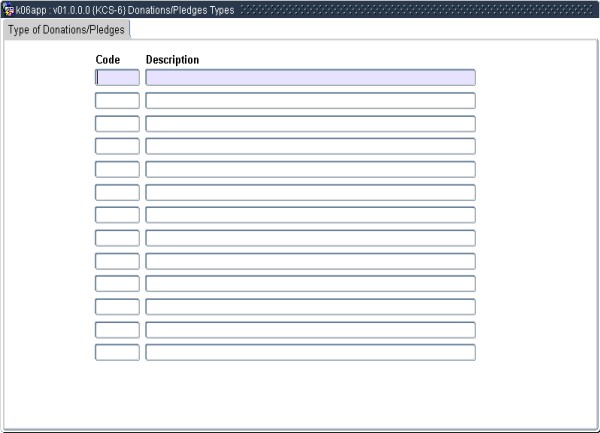Click the Description column header label
This screenshot has height=433, width=600.
point(172,60)
